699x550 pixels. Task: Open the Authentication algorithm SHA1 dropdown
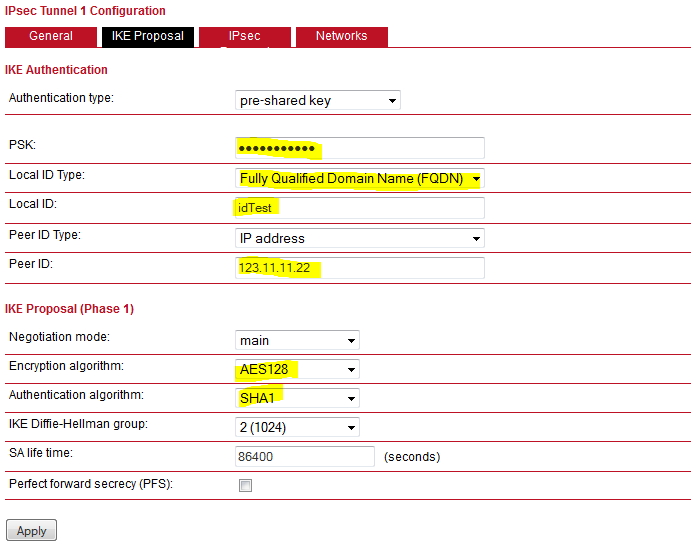click(297, 398)
